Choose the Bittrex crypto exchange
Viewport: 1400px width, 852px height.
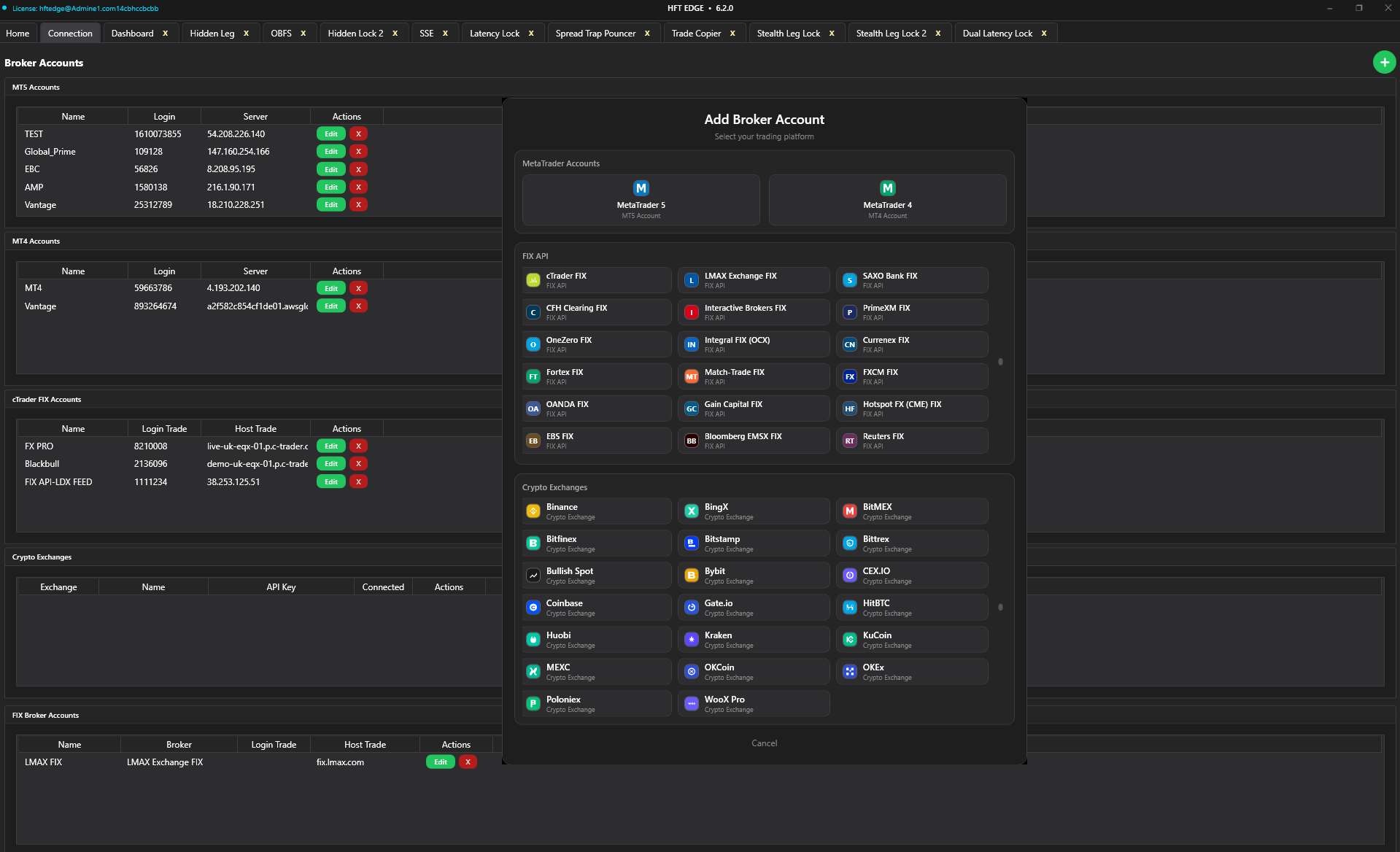coord(912,543)
